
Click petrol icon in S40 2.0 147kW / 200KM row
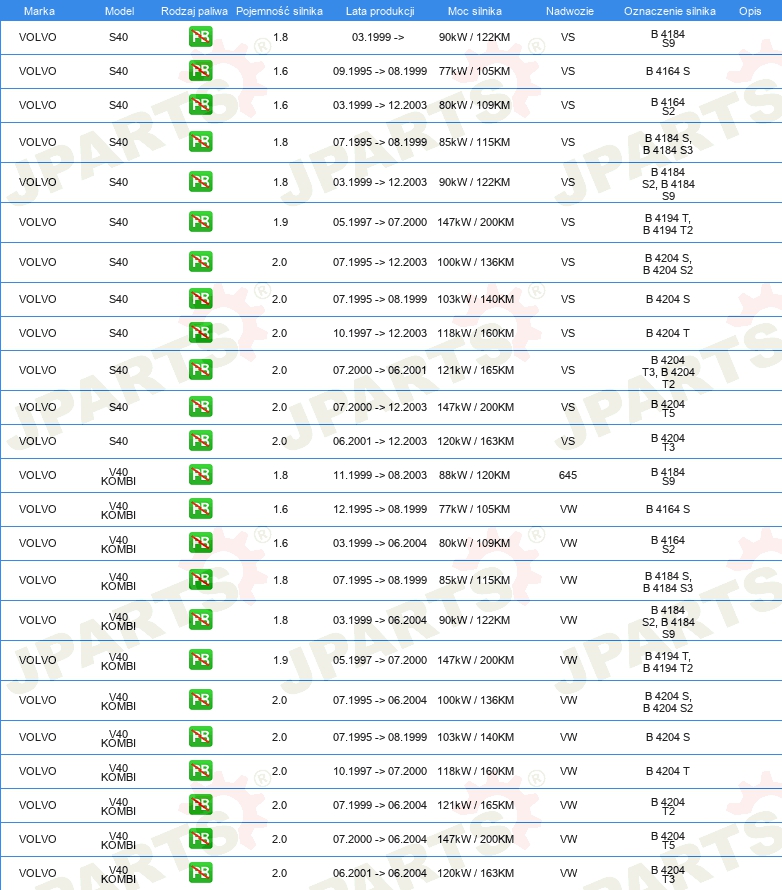(201, 407)
